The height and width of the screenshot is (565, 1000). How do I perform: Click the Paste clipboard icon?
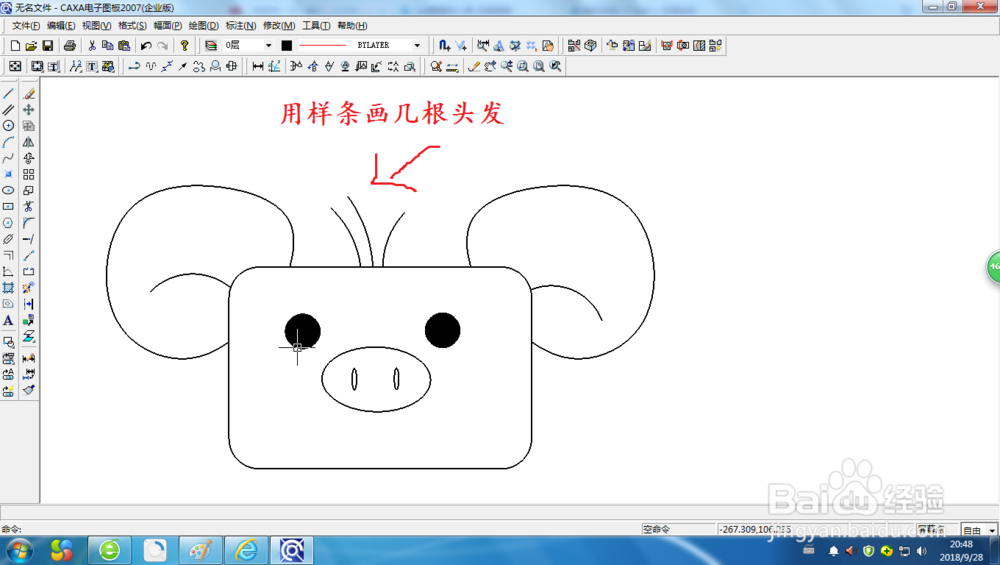tap(124, 45)
